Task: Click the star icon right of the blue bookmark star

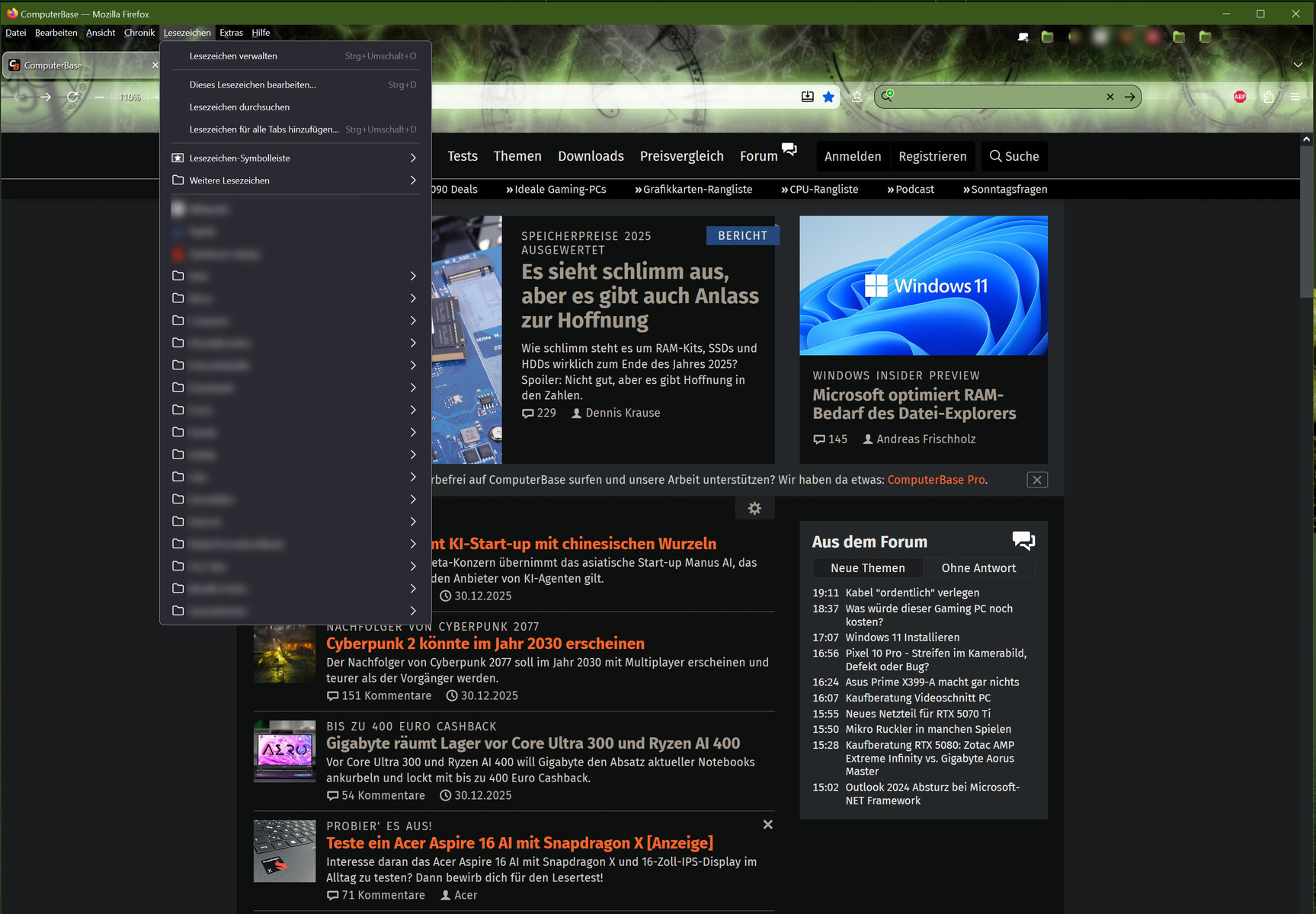Action: (x=857, y=97)
